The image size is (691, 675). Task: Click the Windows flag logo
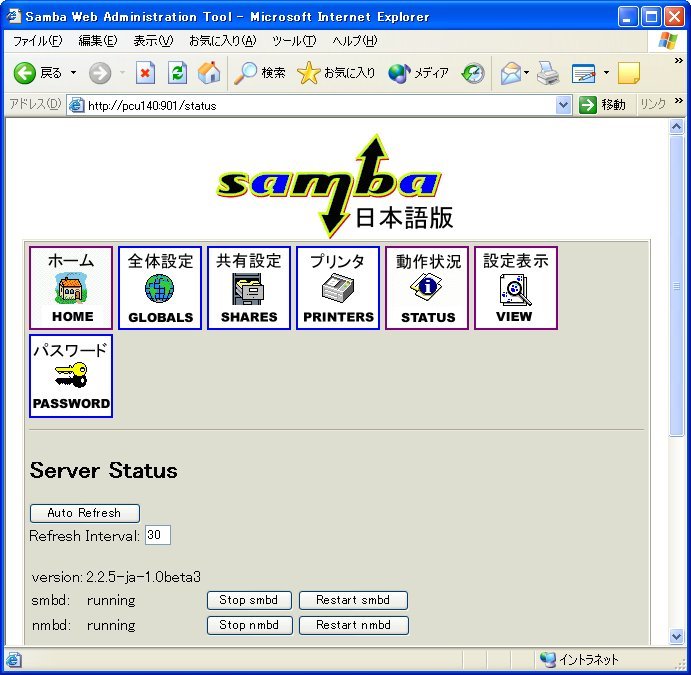coord(668,41)
